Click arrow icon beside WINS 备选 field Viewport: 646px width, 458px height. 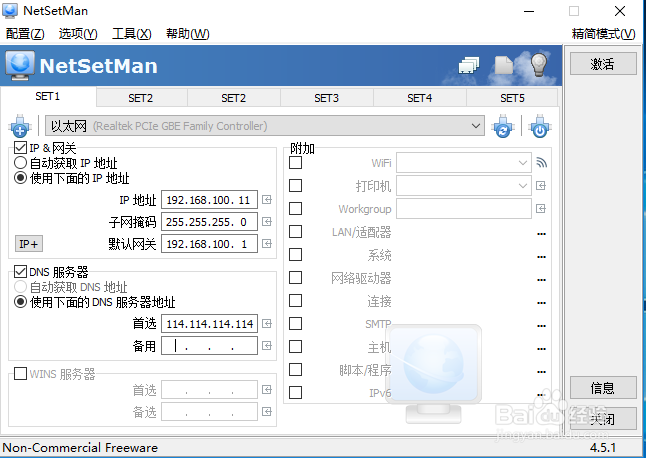[x=267, y=411]
